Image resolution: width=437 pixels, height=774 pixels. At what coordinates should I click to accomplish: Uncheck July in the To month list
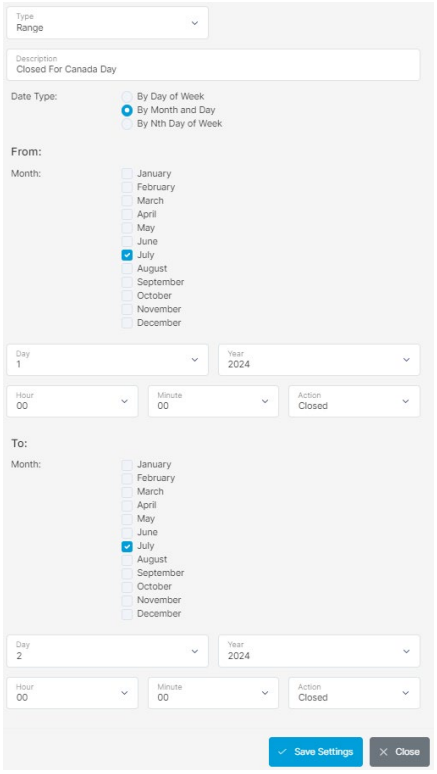[127, 546]
